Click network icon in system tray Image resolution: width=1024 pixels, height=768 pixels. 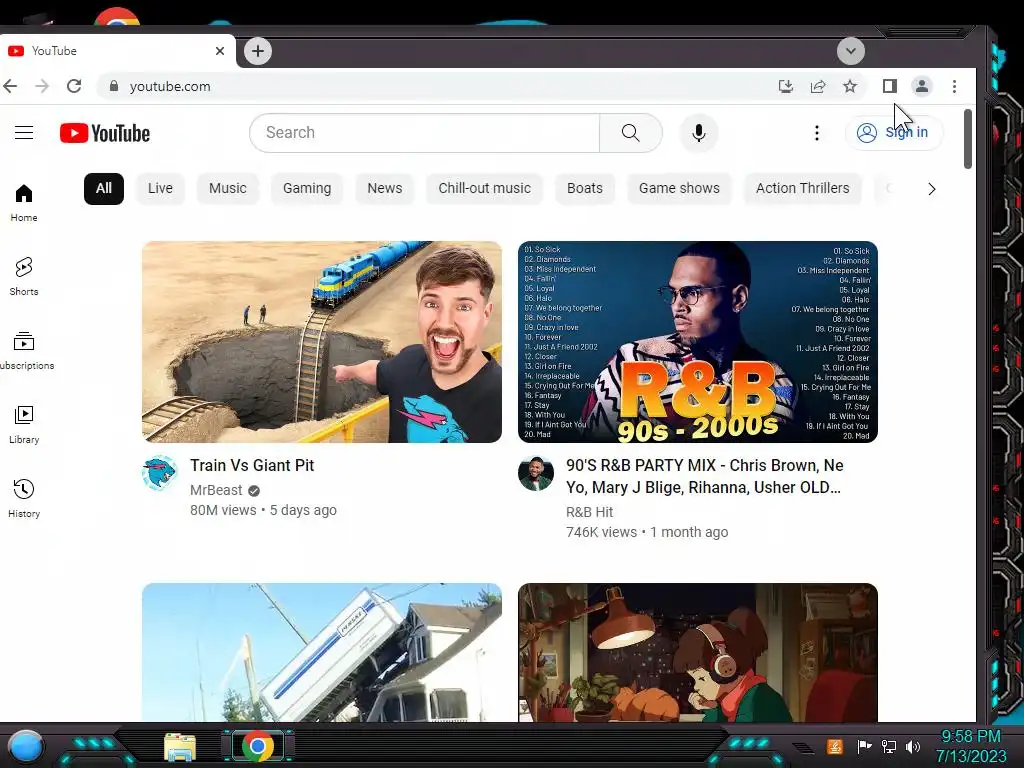coord(889,746)
